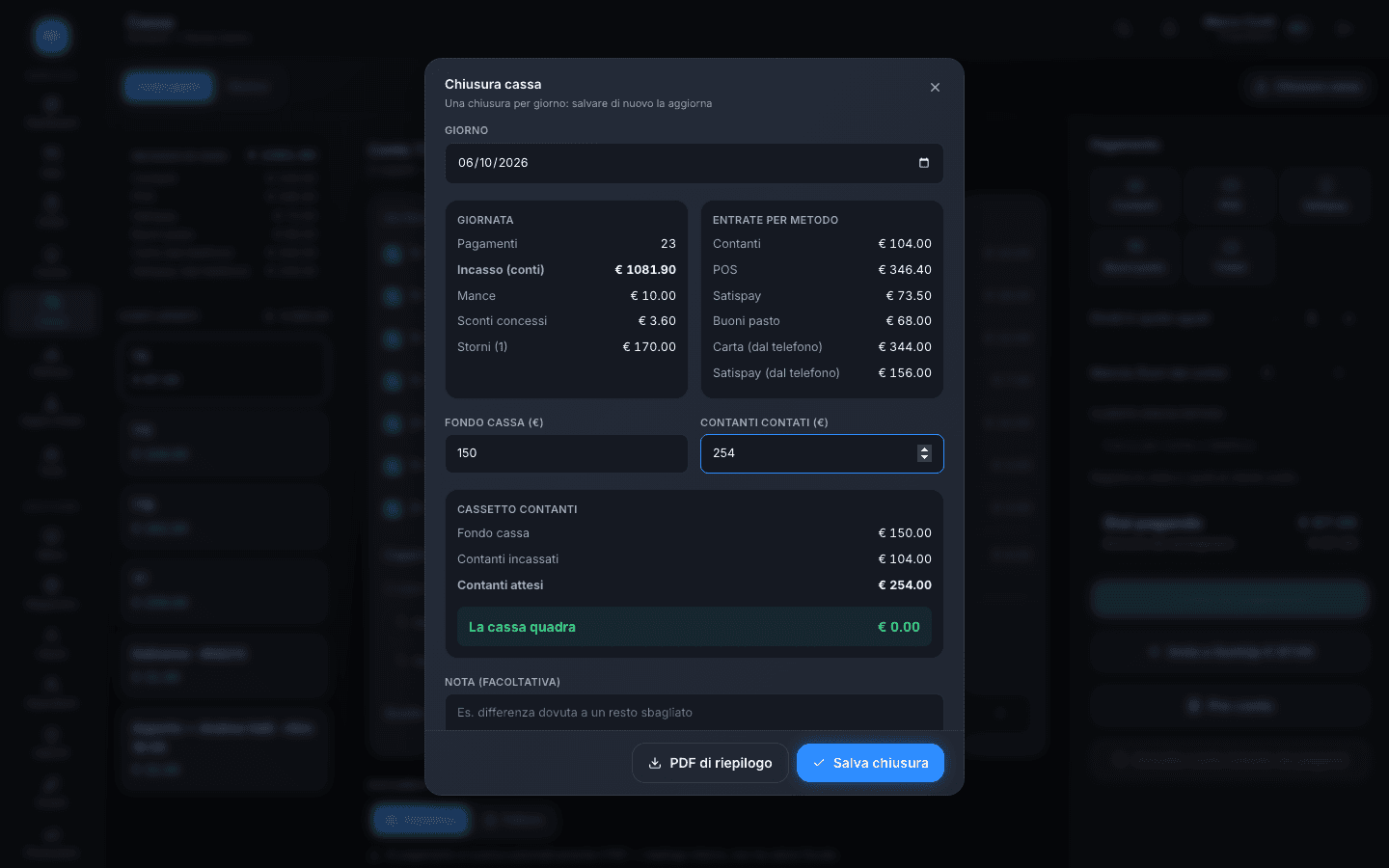
Task: Close the Chiusura cassa dialog with the X
Action: pos(935,88)
